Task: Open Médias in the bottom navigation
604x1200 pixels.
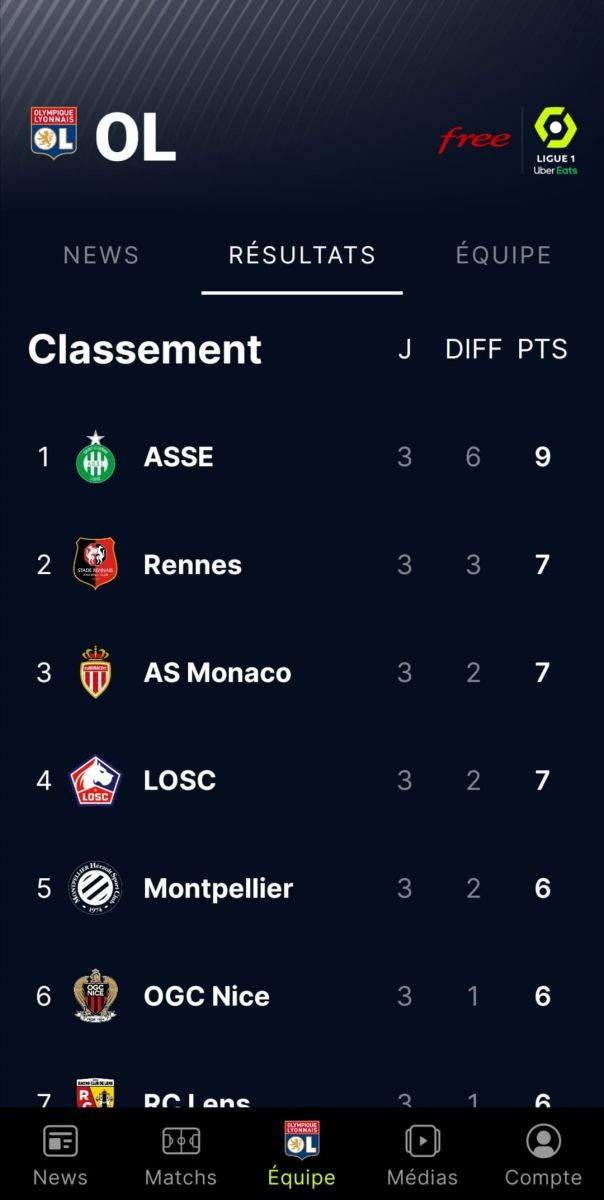Action: click(422, 1155)
